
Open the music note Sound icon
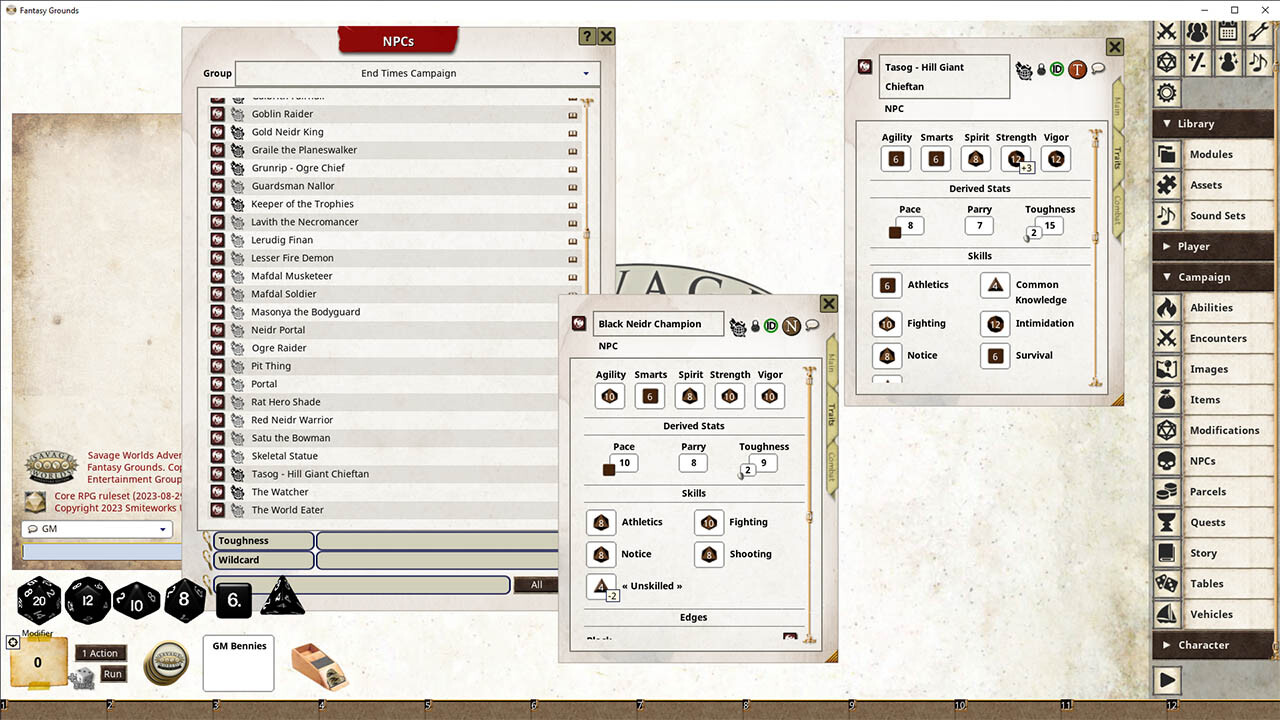1256,62
